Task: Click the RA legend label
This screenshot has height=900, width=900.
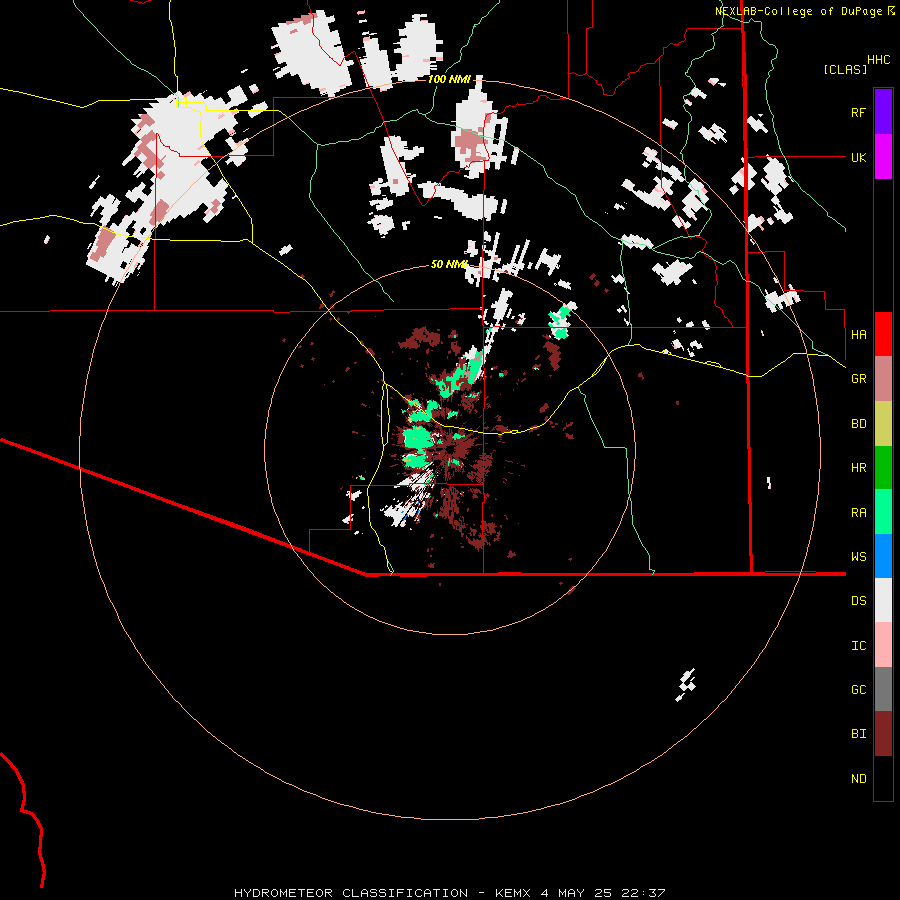Action: 858,513
